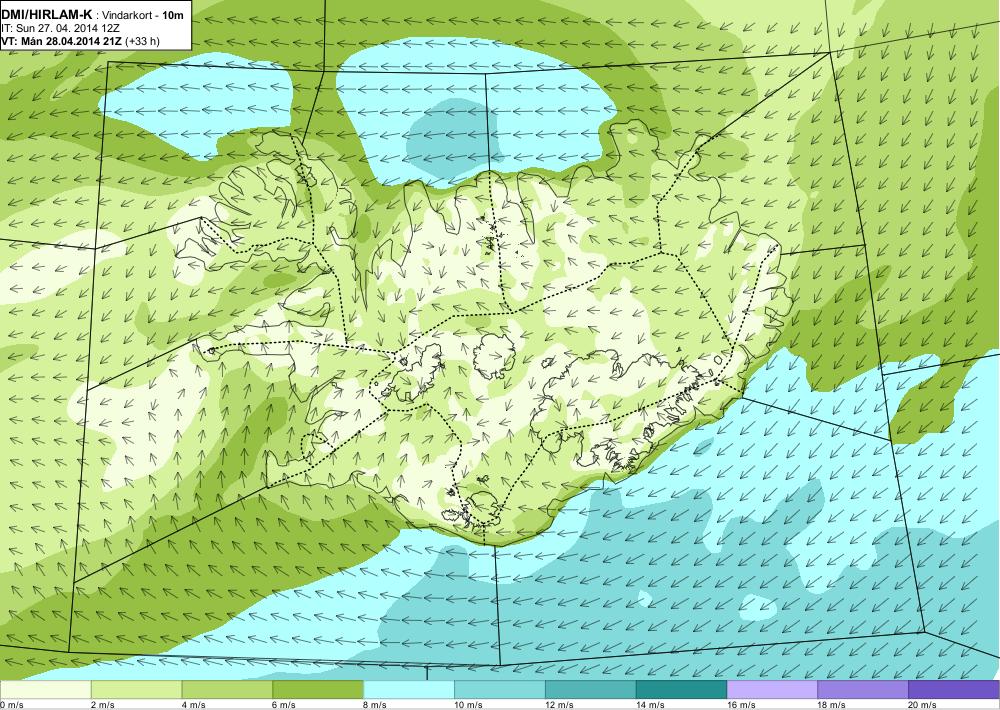Click the 6–8 m/s dark green legend swatch
The image size is (1000, 710).
point(318,690)
